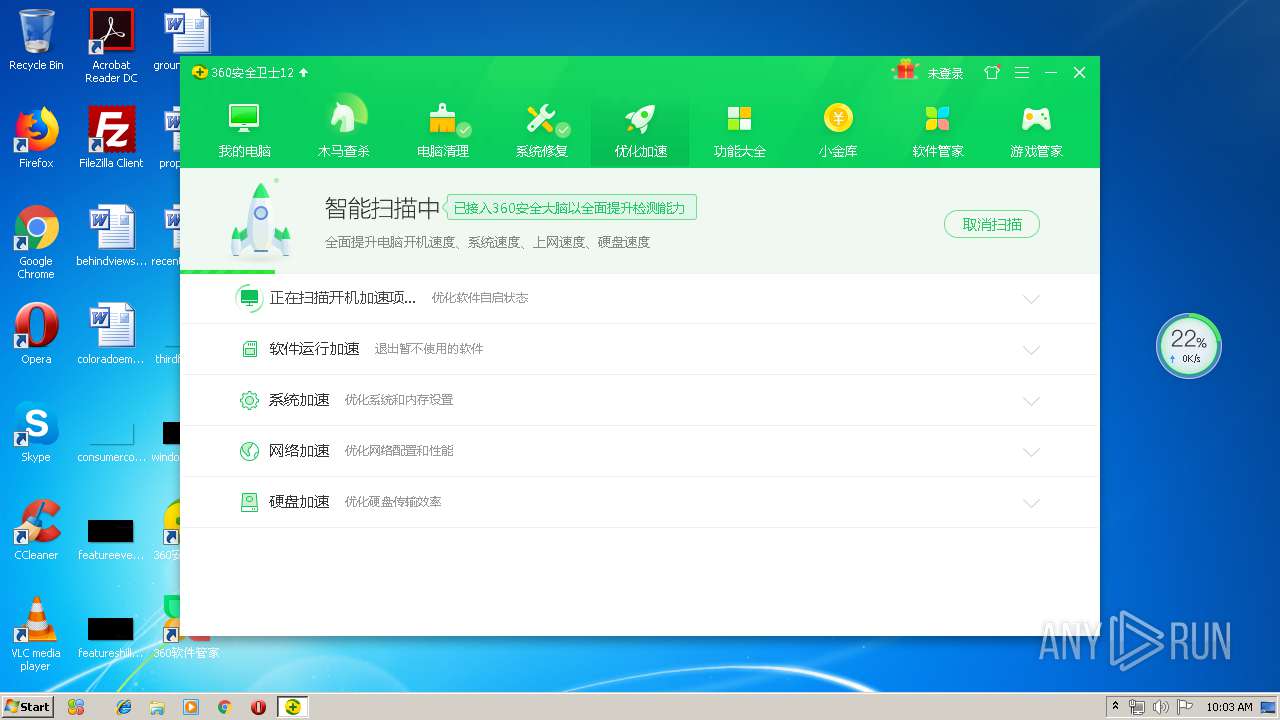Open Internet Explorer from taskbar
Viewport: 1280px width, 720px height.
[124, 707]
